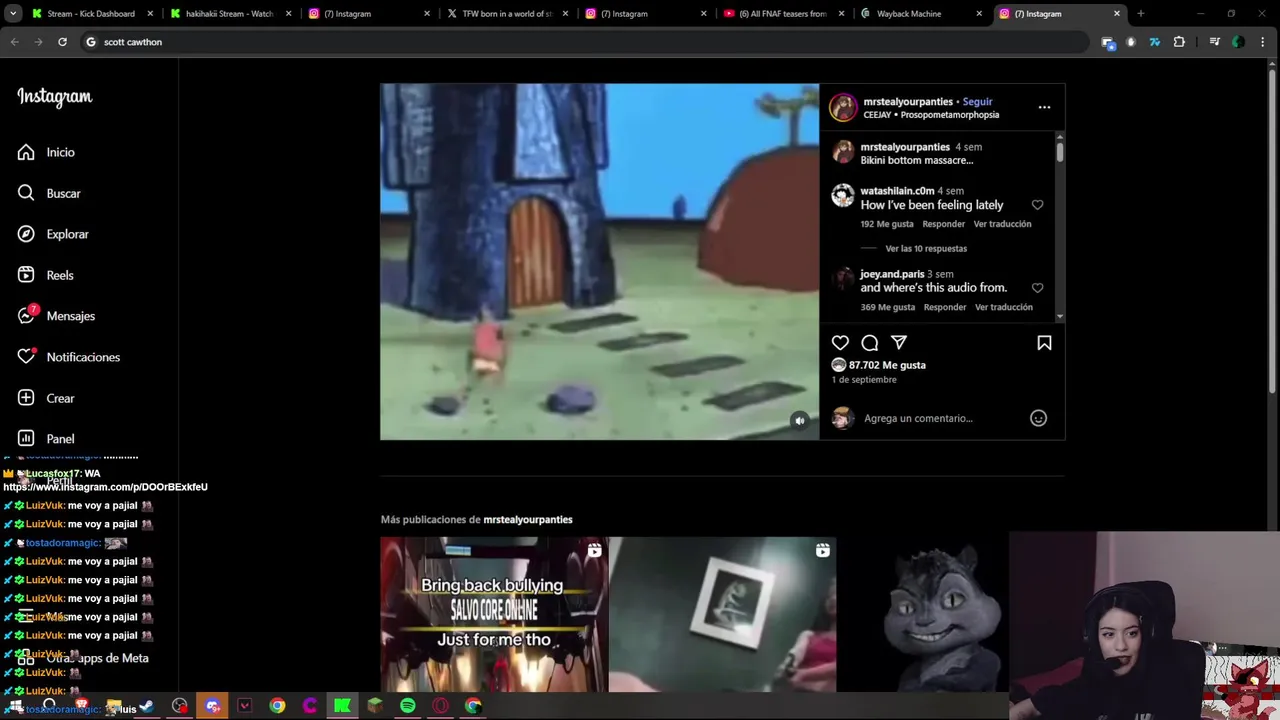Toggle video sound with speaker icon
This screenshot has width=1280, height=720.
click(x=800, y=421)
